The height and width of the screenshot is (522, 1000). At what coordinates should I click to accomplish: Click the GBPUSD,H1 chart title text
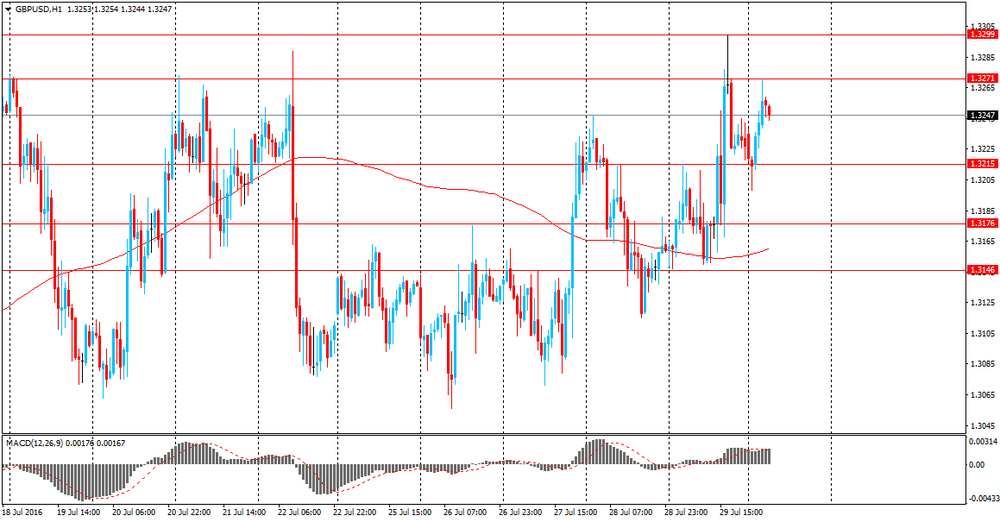click(38, 10)
